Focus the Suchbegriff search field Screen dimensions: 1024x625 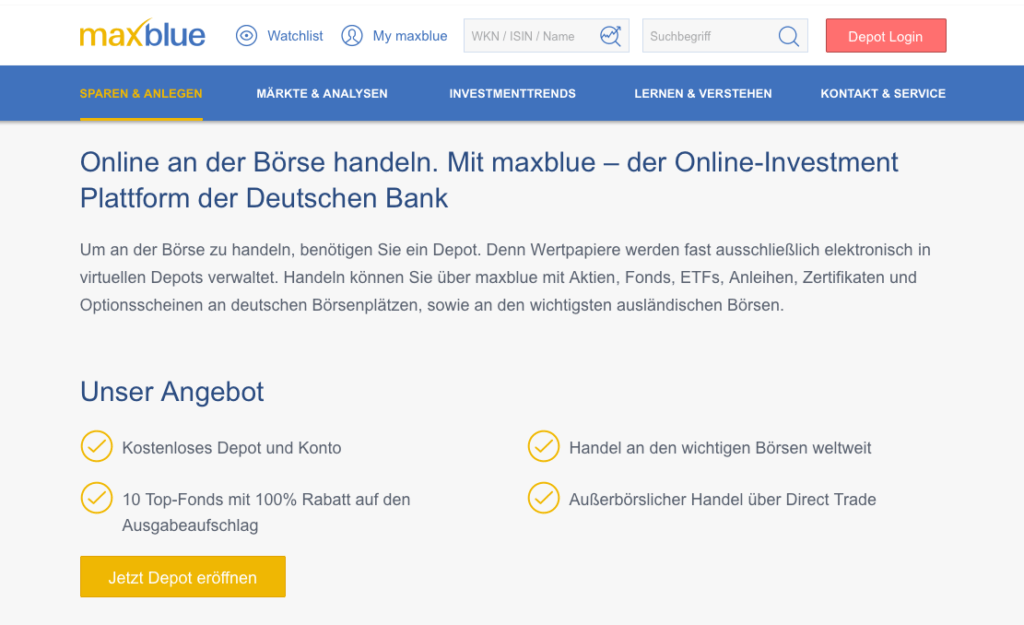coord(725,36)
